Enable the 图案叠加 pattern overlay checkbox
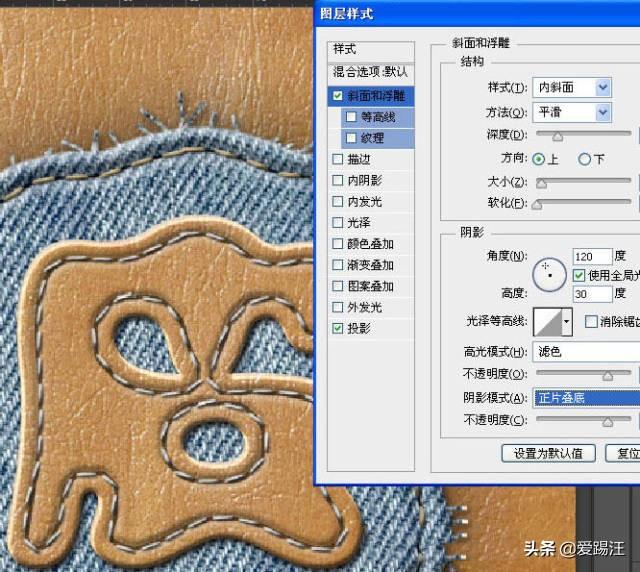The image size is (640, 572). 338,286
